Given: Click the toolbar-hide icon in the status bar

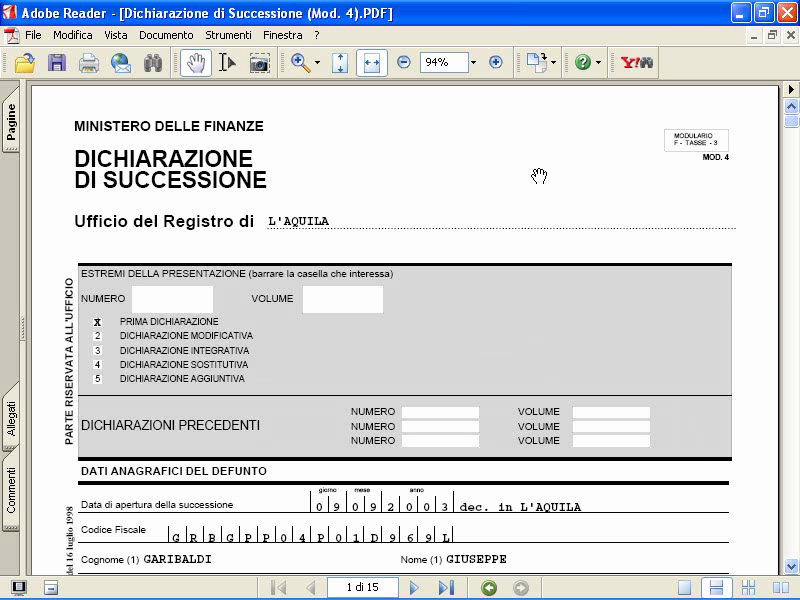Looking at the screenshot, I should 51,588.
